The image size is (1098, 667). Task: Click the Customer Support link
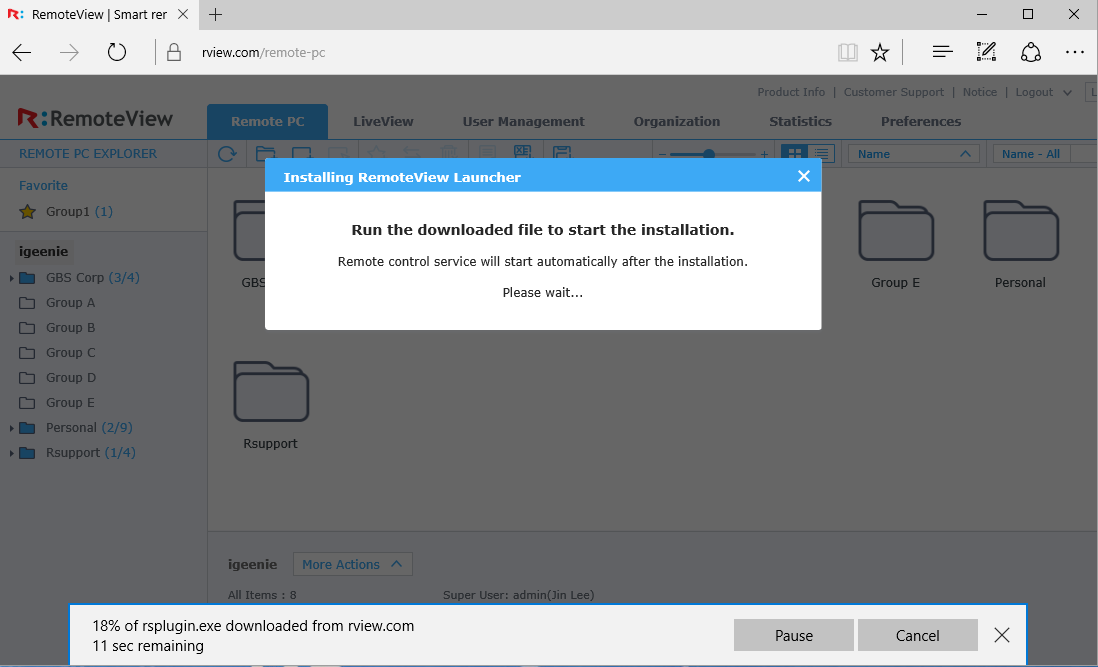[x=894, y=92]
